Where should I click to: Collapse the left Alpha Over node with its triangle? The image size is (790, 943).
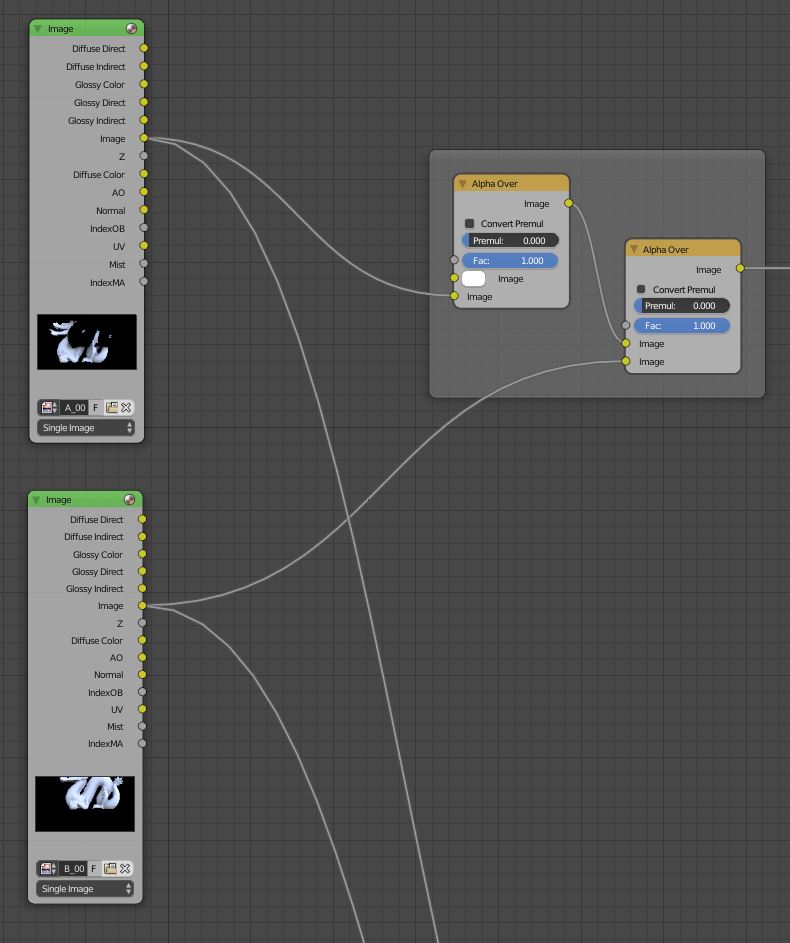[x=462, y=184]
